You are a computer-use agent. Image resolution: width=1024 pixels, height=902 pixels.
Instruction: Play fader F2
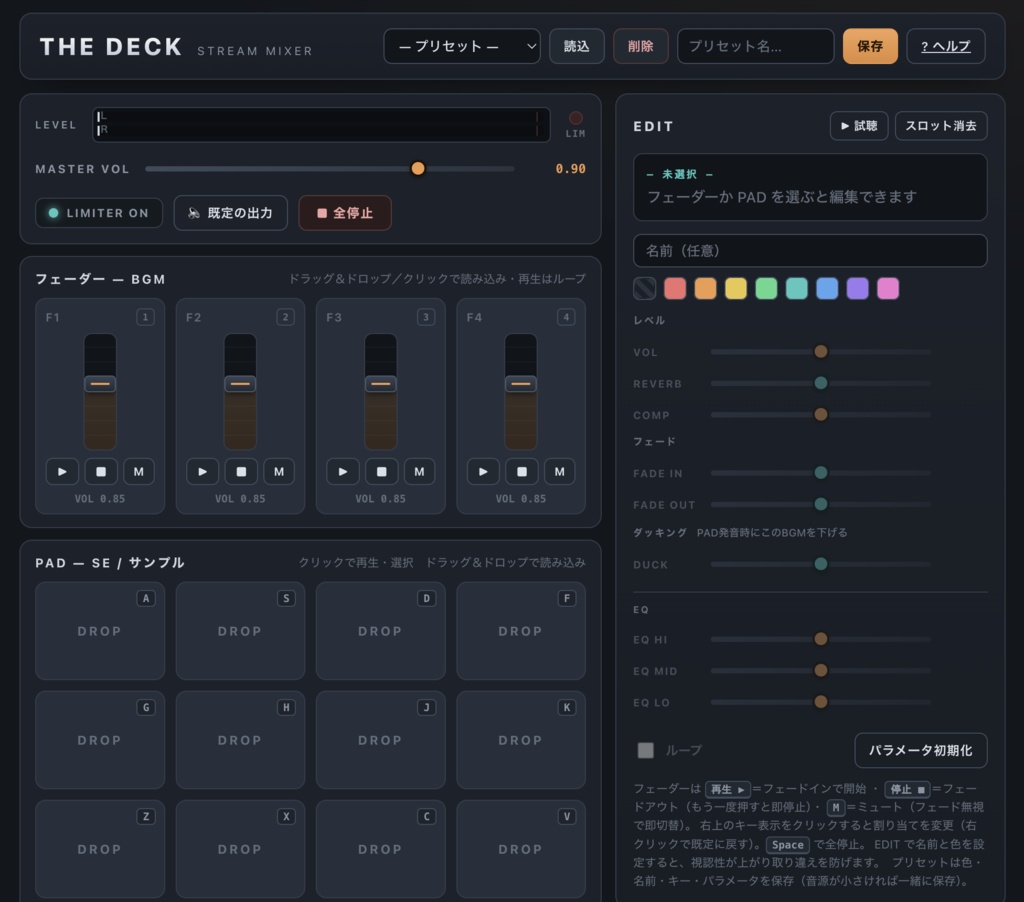coord(202,472)
